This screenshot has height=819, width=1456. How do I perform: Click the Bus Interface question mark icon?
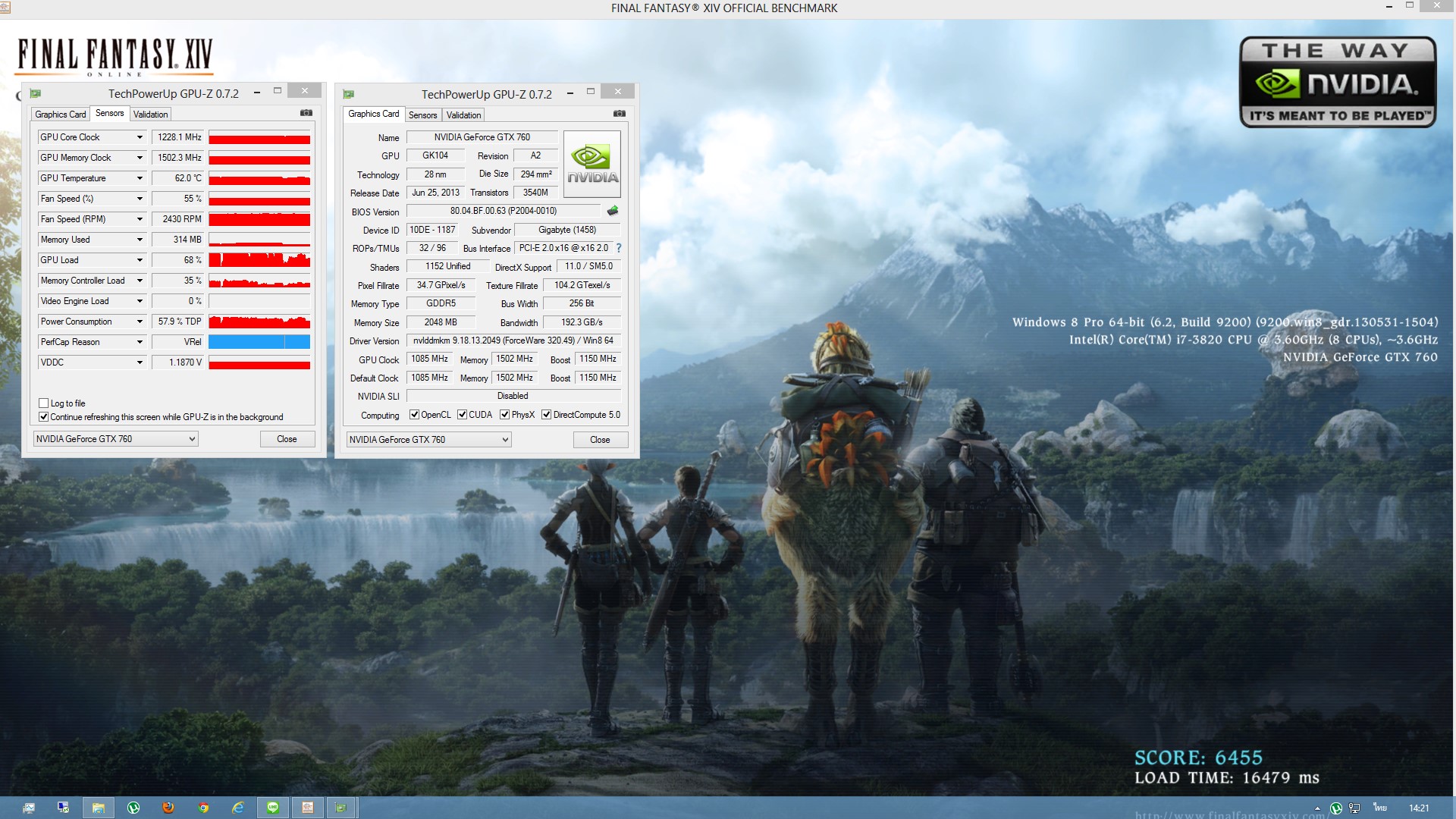(x=619, y=248)
